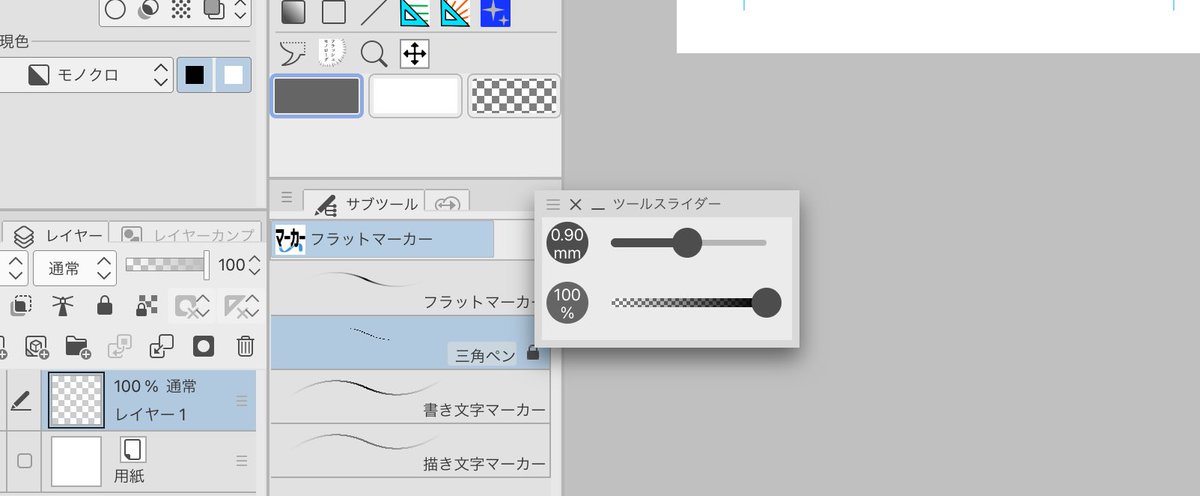Click the layer opacity slider bar
The width and height of the screenshot is (1200, 496).
pos(167,265)
